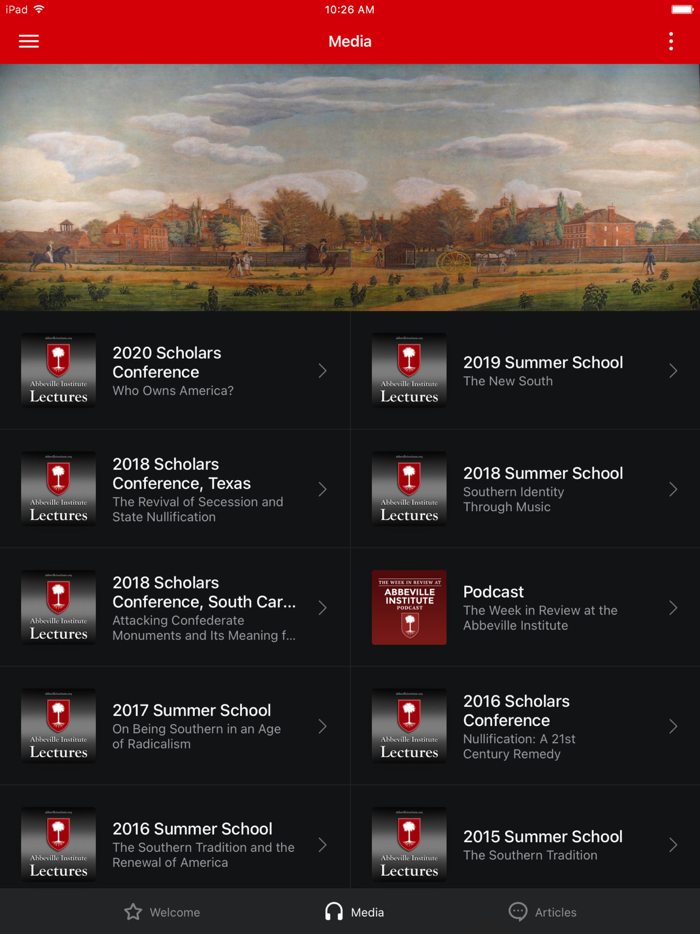
Task: Tap the 2019 Summer School lectures icon
Action: pyautogui.click(x=409, y=370)
